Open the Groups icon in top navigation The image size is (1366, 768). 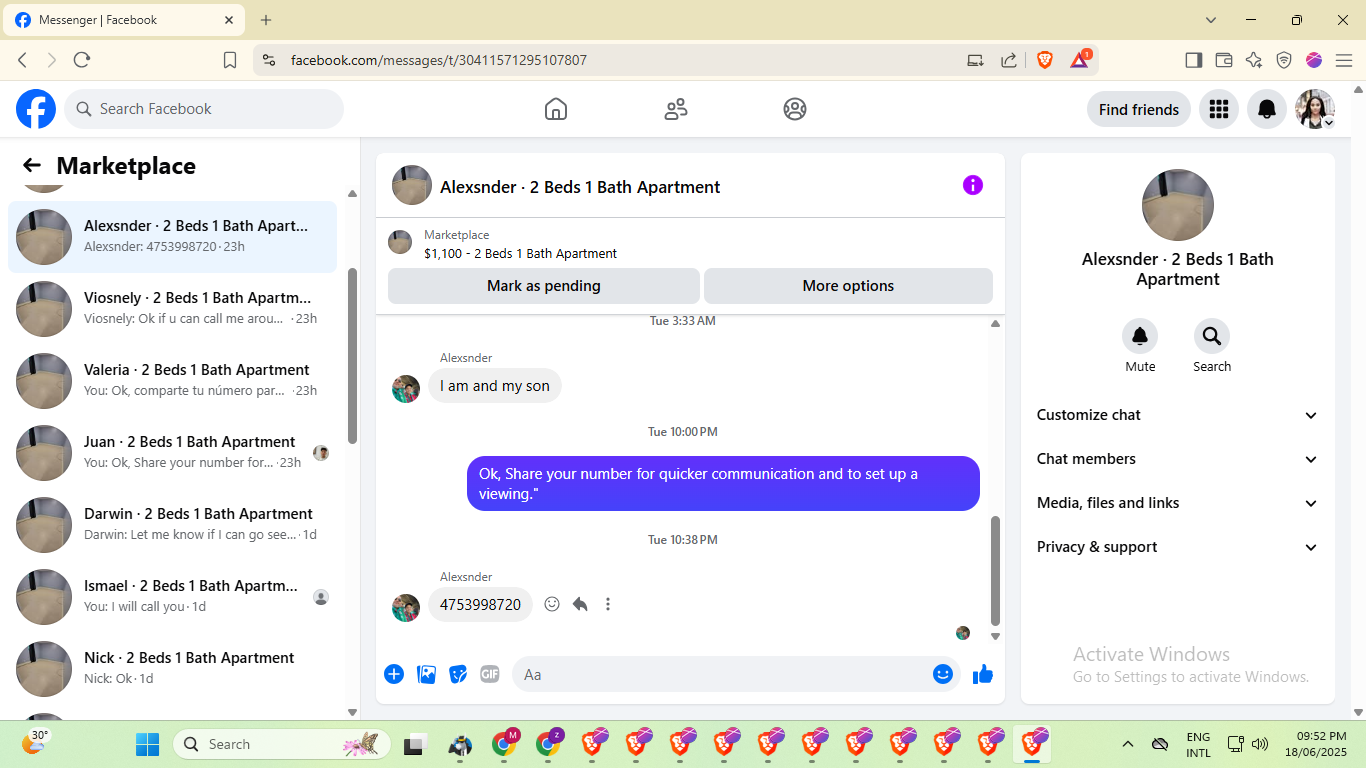click(795, 109)
